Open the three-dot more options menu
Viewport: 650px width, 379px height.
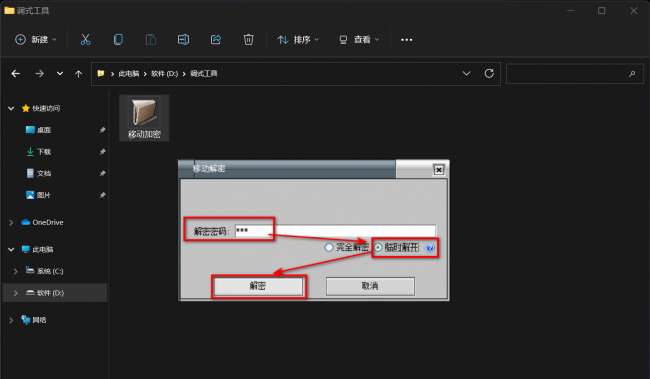pos(407,40)
